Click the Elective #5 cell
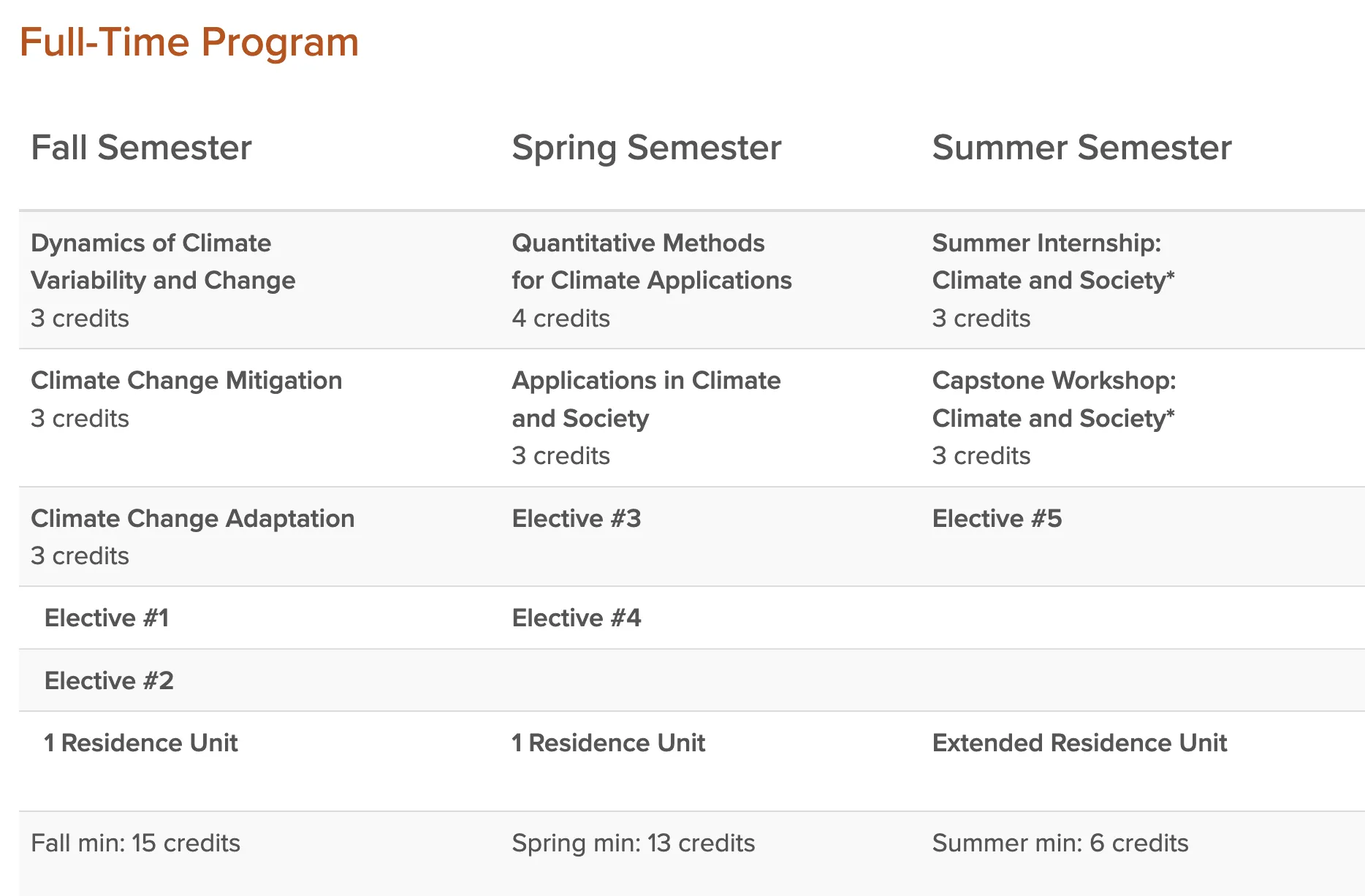Screen dimensions: 1365x896 click(997, 519)
